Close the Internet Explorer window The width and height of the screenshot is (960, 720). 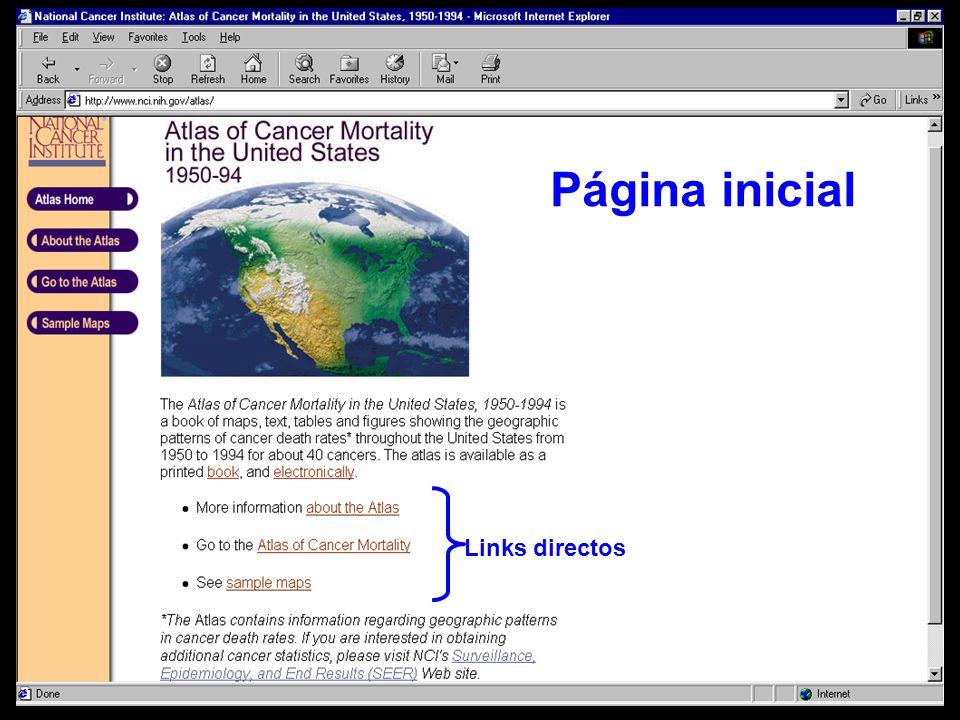[934, 17]
